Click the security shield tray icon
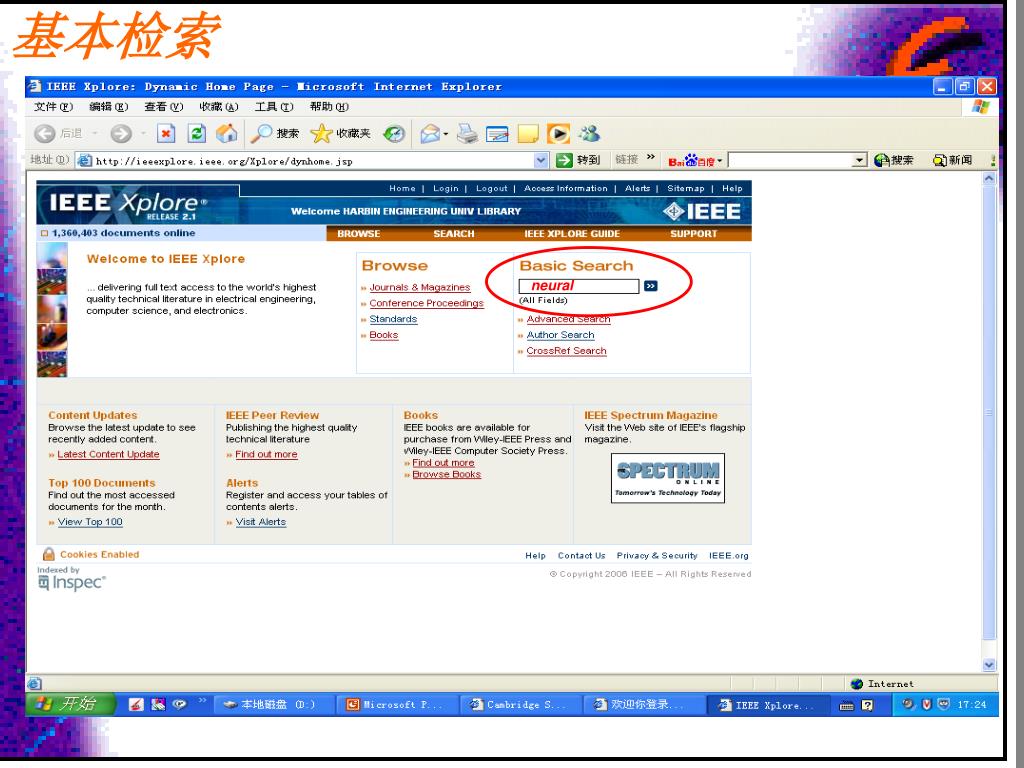1024x768 pixels. click(926, 704)
